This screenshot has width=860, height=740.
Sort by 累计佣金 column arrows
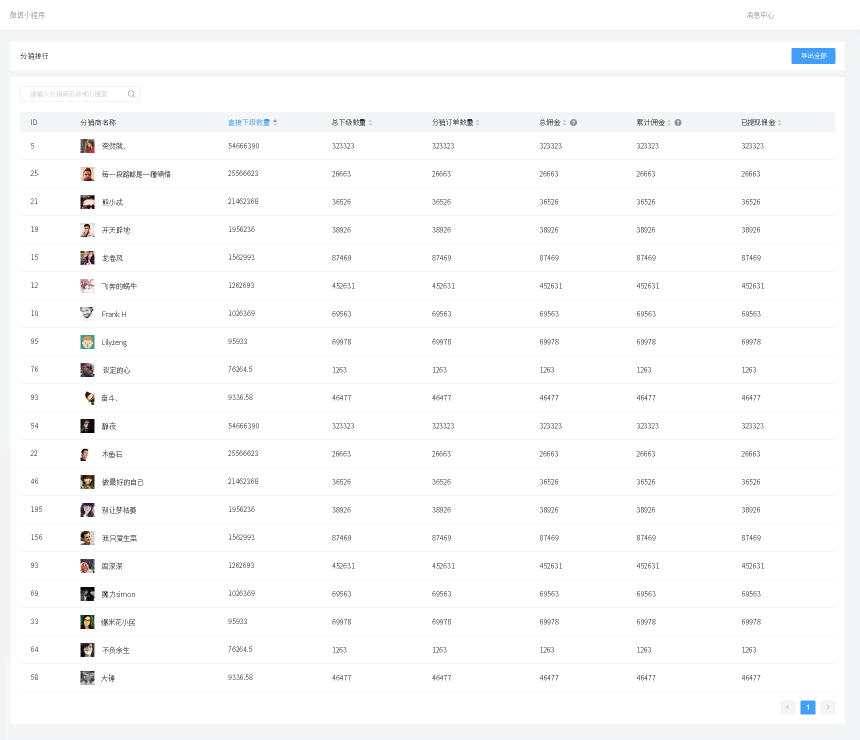[x=669, y=122]
